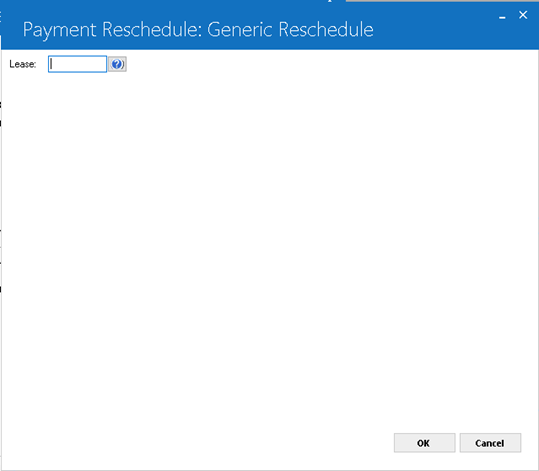Click the blue question mark beside Lease
This screenshot has width=539, height=471.
tap(117, 64)
